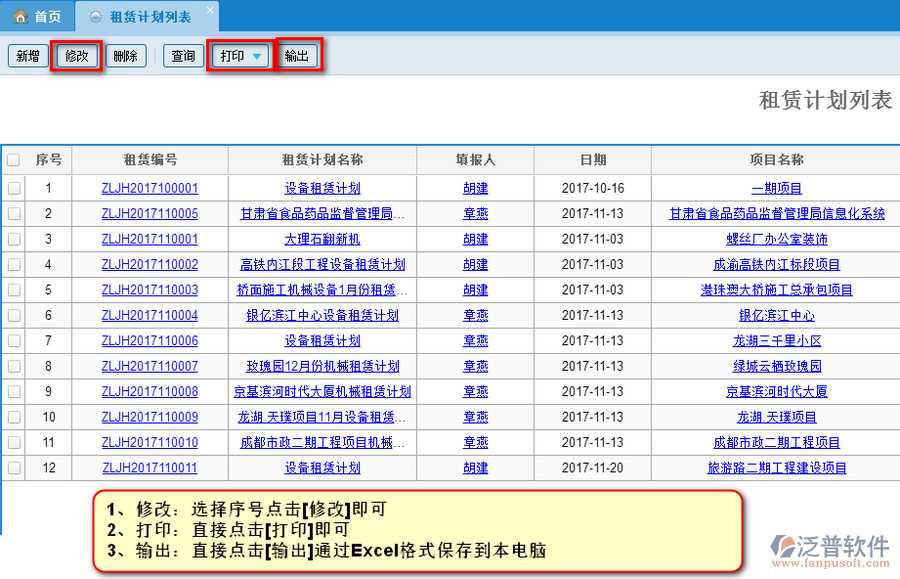Toggle the select-all checkbox in the header

(14, 160)
